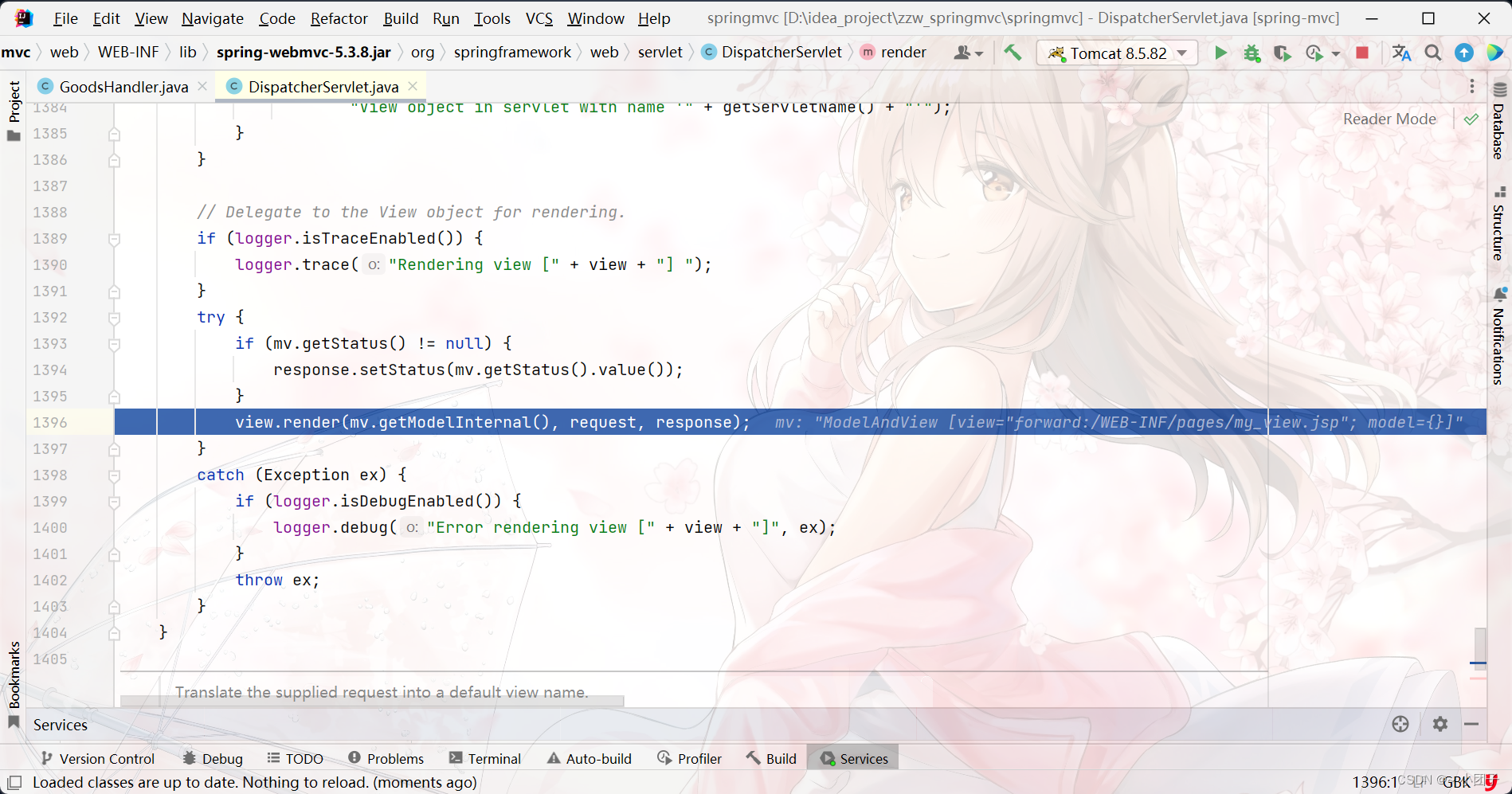Image resolution: width=1512 pixels, height=794 pixels.
Task: Open the Navigate menu
Action: click(x=213, y=18)
